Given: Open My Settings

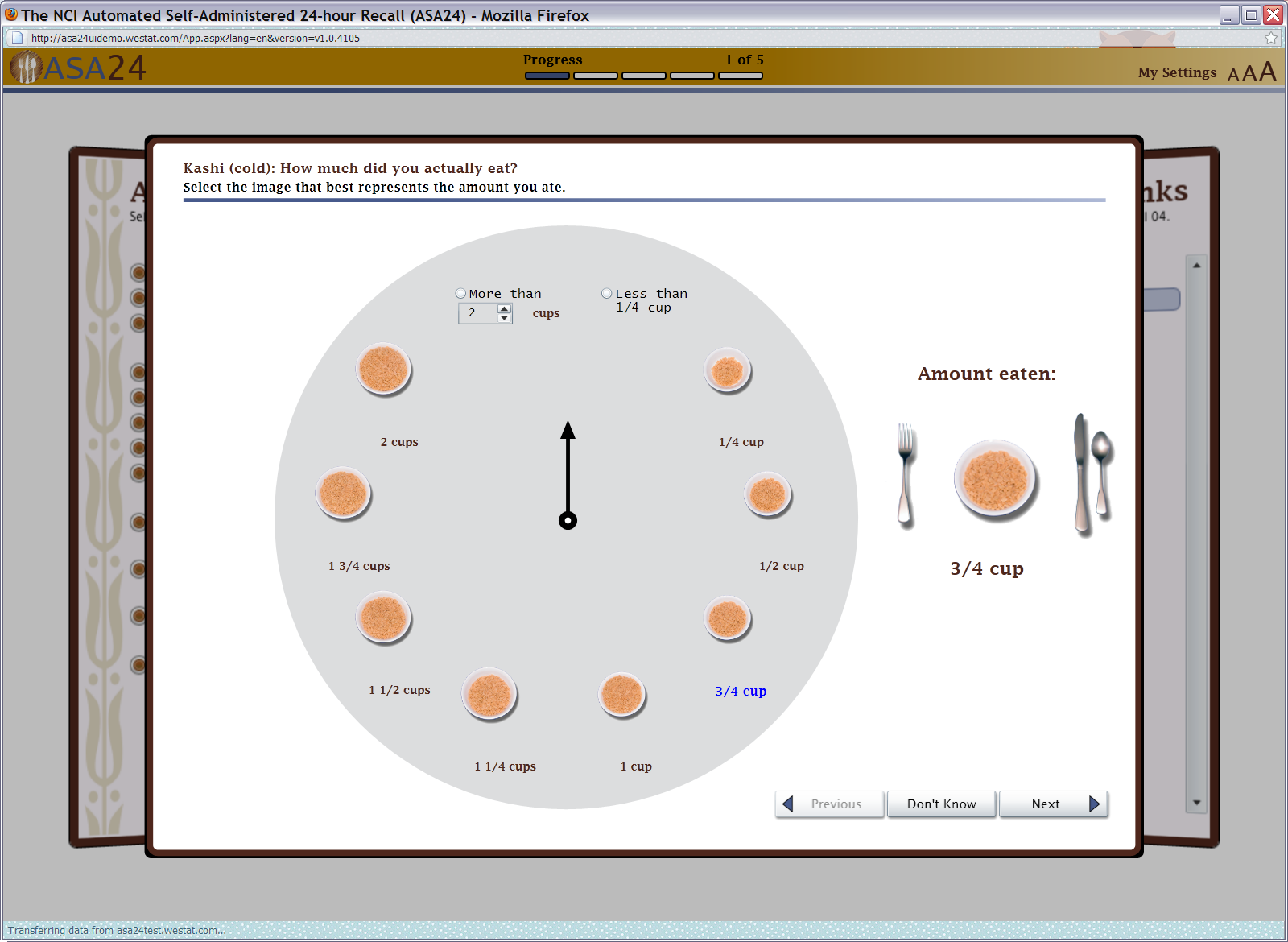Looking at the screenshot, I should point(1177,72).
